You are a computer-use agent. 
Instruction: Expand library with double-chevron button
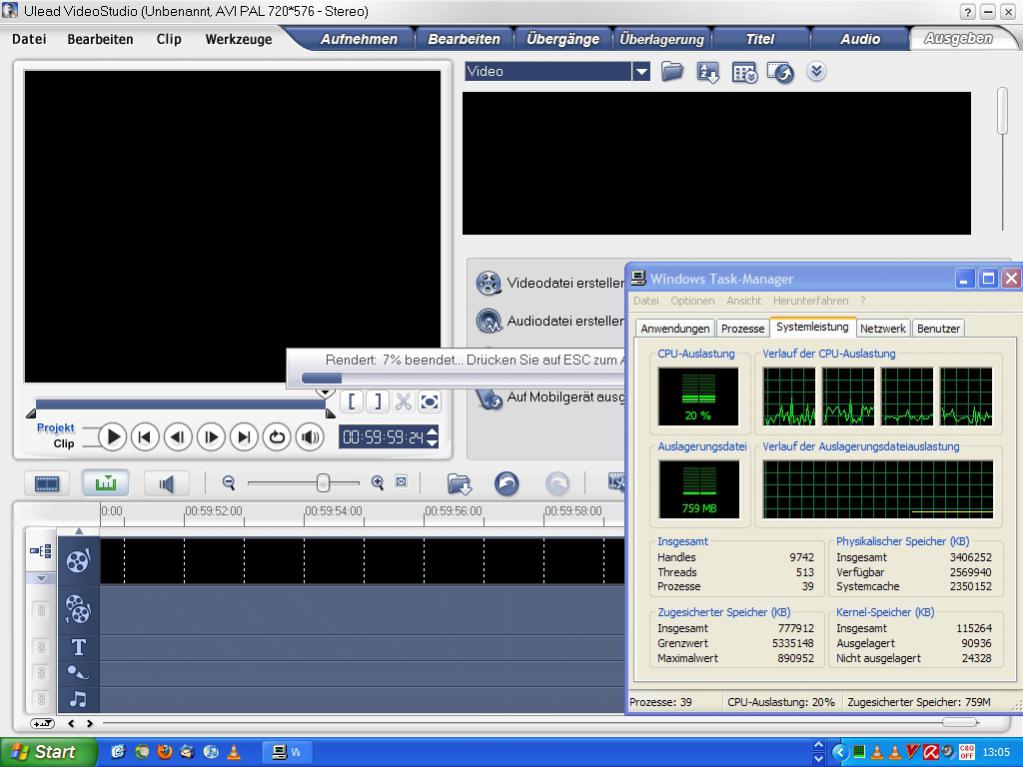coord(816,71)
